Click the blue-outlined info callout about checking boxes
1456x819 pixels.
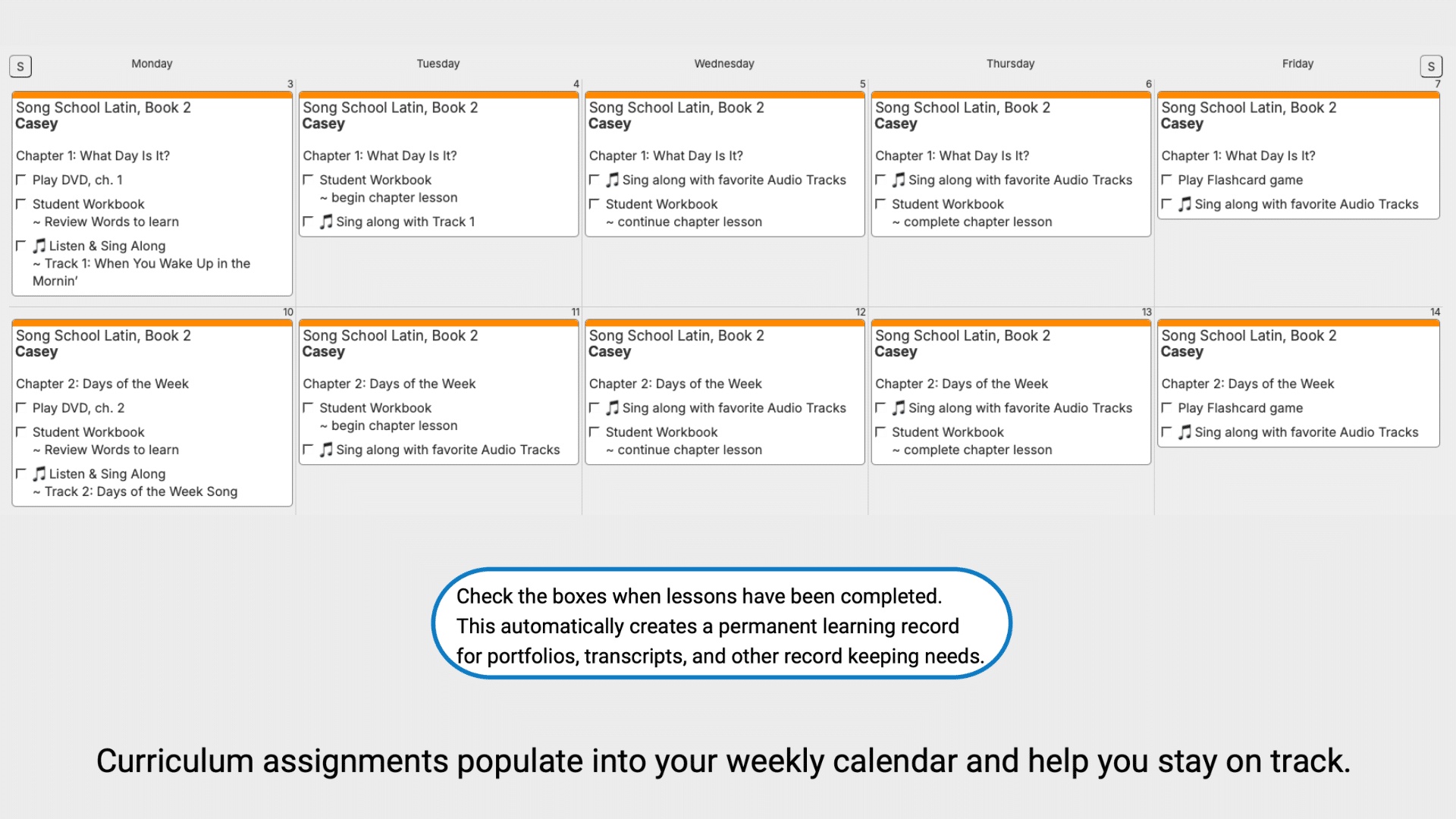coord(721,625)
